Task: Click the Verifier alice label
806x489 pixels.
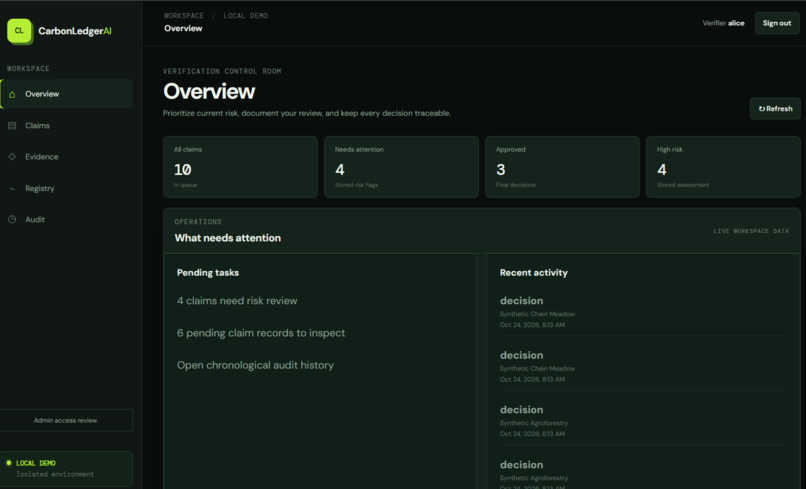Action: pyautogui.click(x=723, y=23)
